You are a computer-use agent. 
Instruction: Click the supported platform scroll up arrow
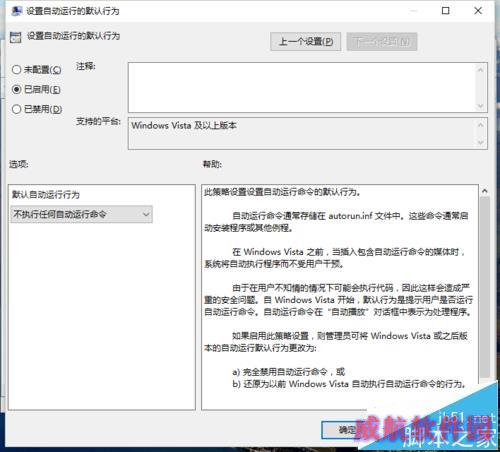coord(481,125)
